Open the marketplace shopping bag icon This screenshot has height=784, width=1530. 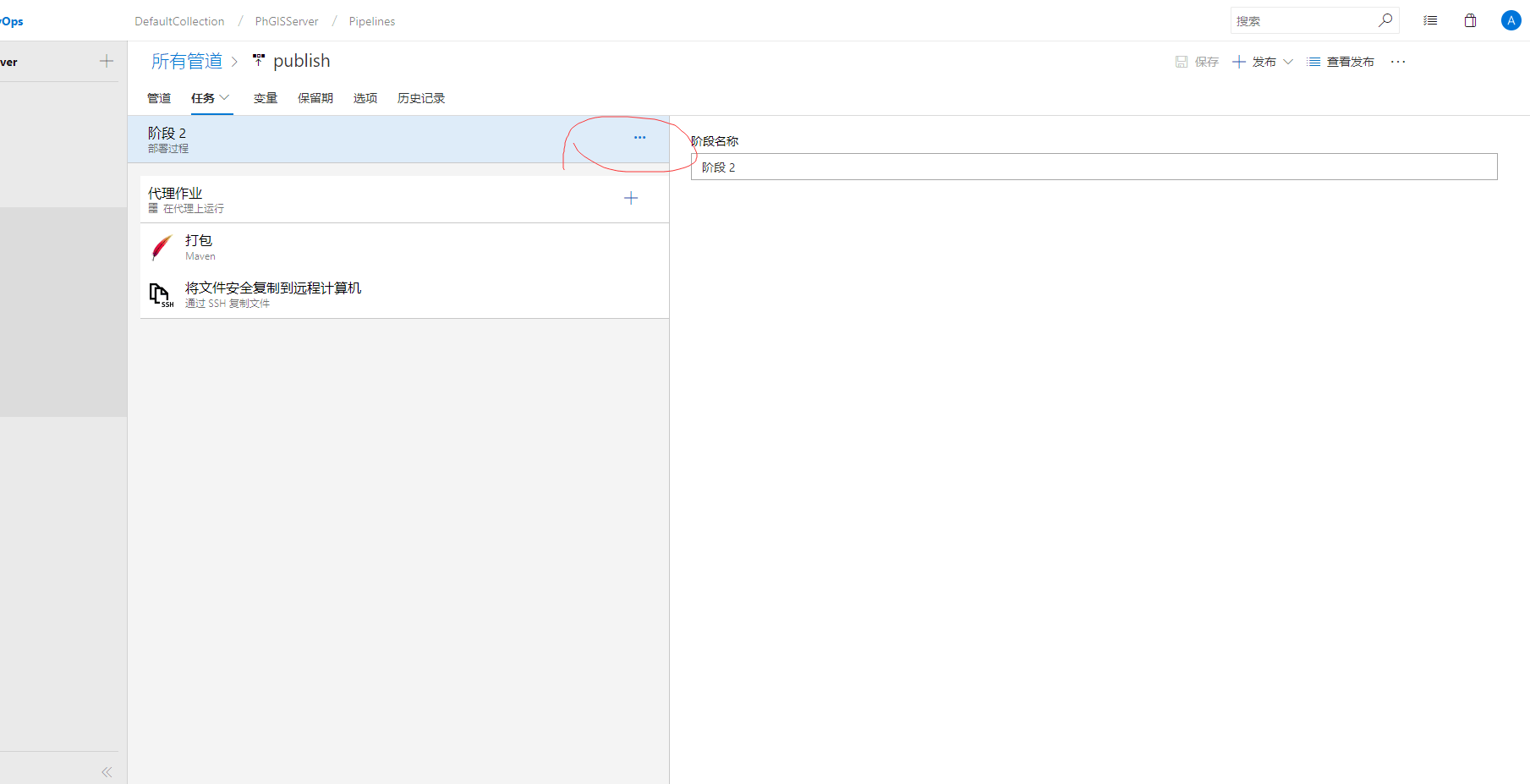point(1470,20)
